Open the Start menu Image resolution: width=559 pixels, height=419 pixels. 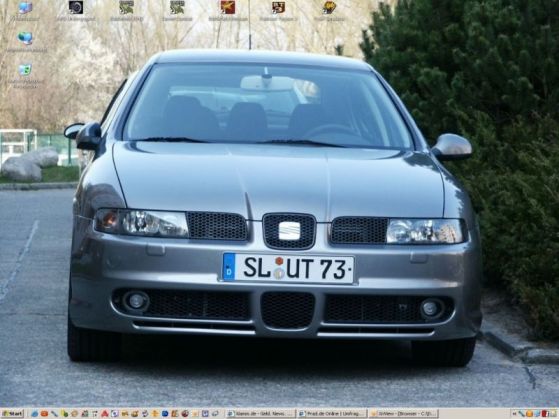[12, 414]
